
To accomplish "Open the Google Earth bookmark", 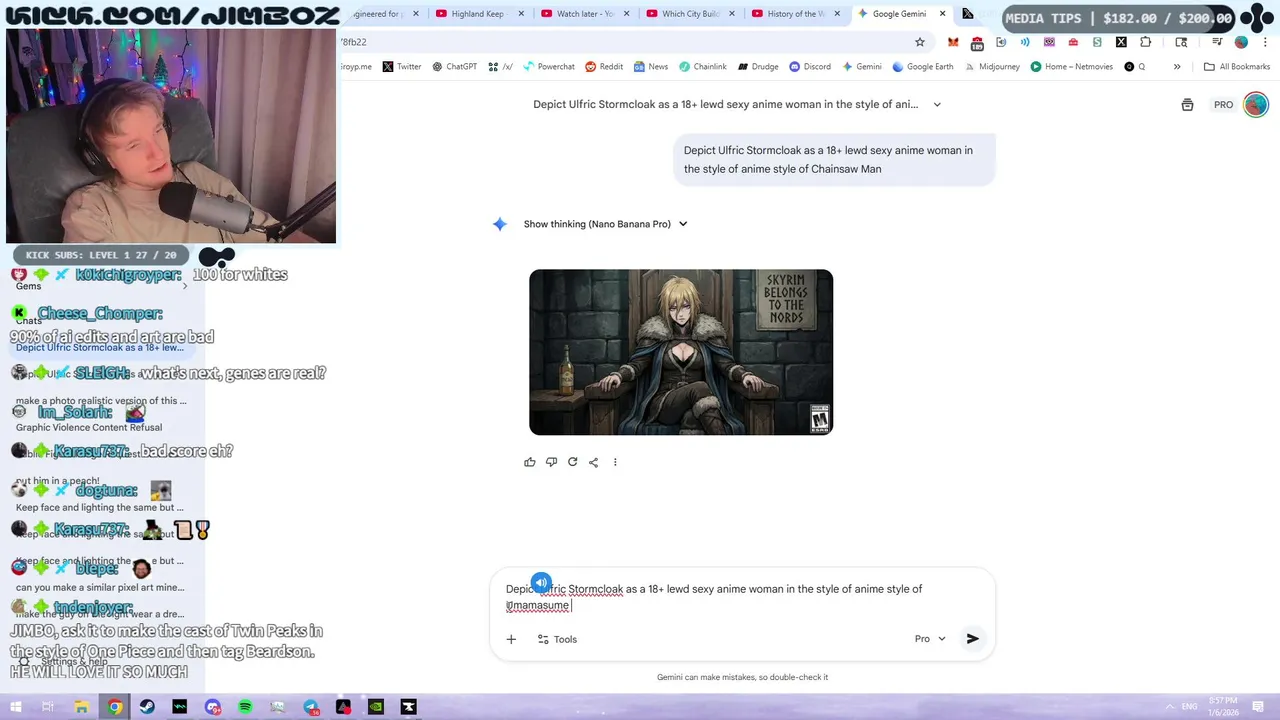I will click(923, 67).
